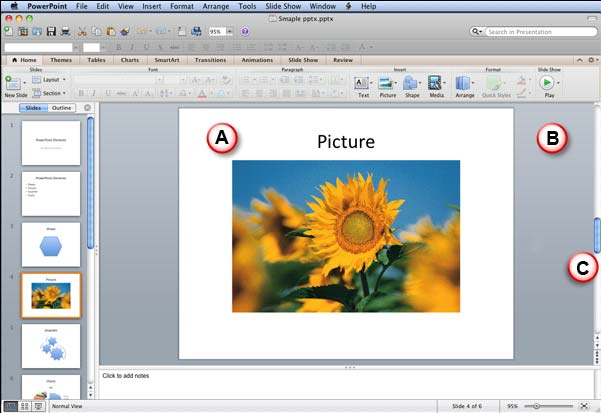Expand the Layout dropdown

(x=50, y=79)
